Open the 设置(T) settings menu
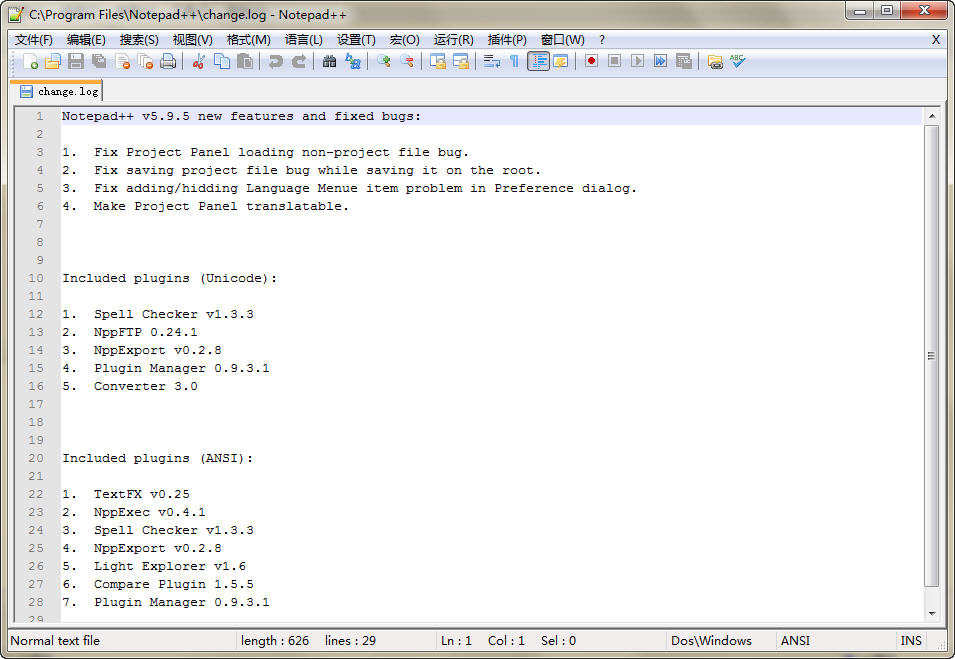 point(356,40)
